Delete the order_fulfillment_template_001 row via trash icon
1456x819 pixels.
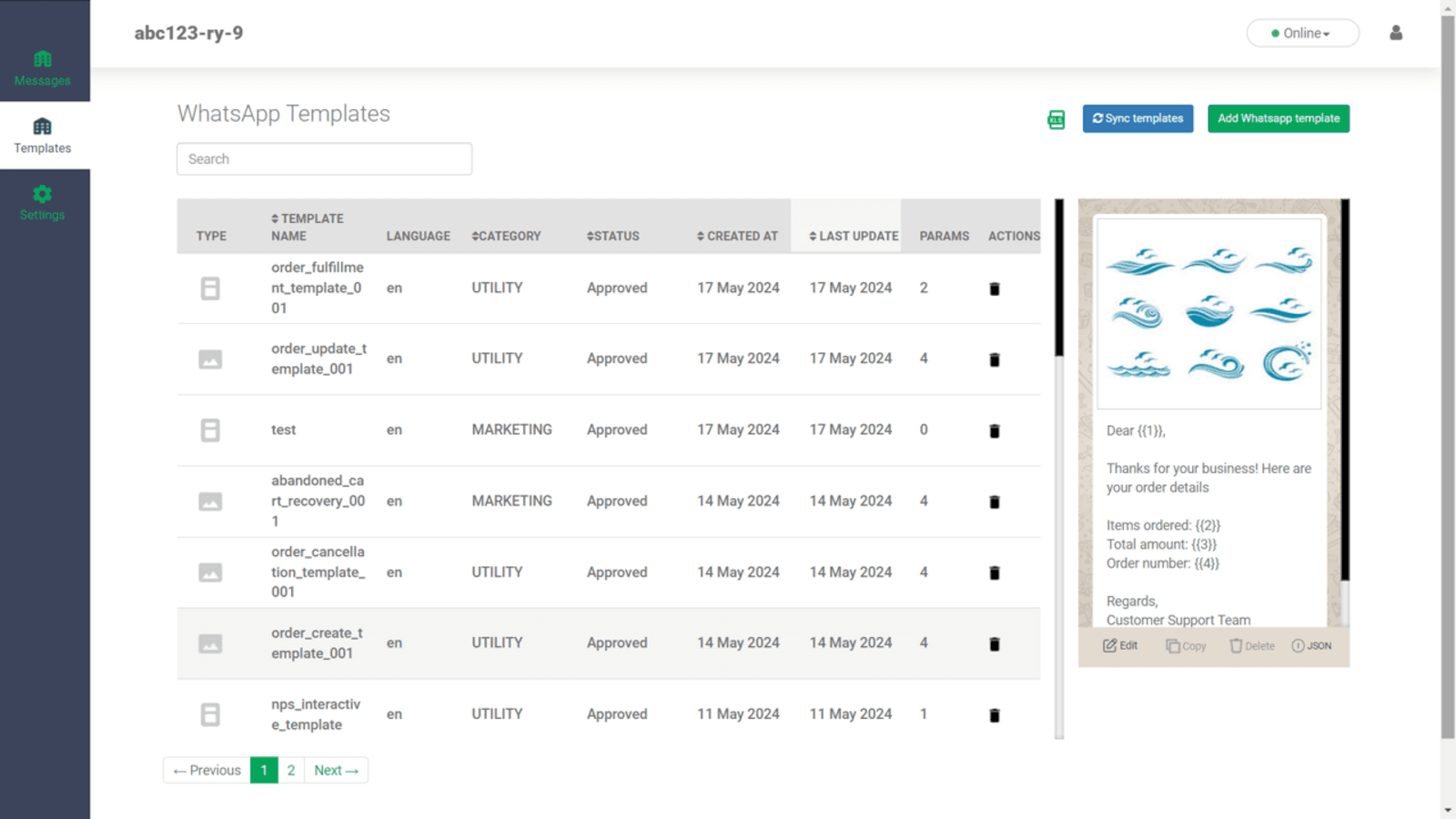tap(994, 288)
